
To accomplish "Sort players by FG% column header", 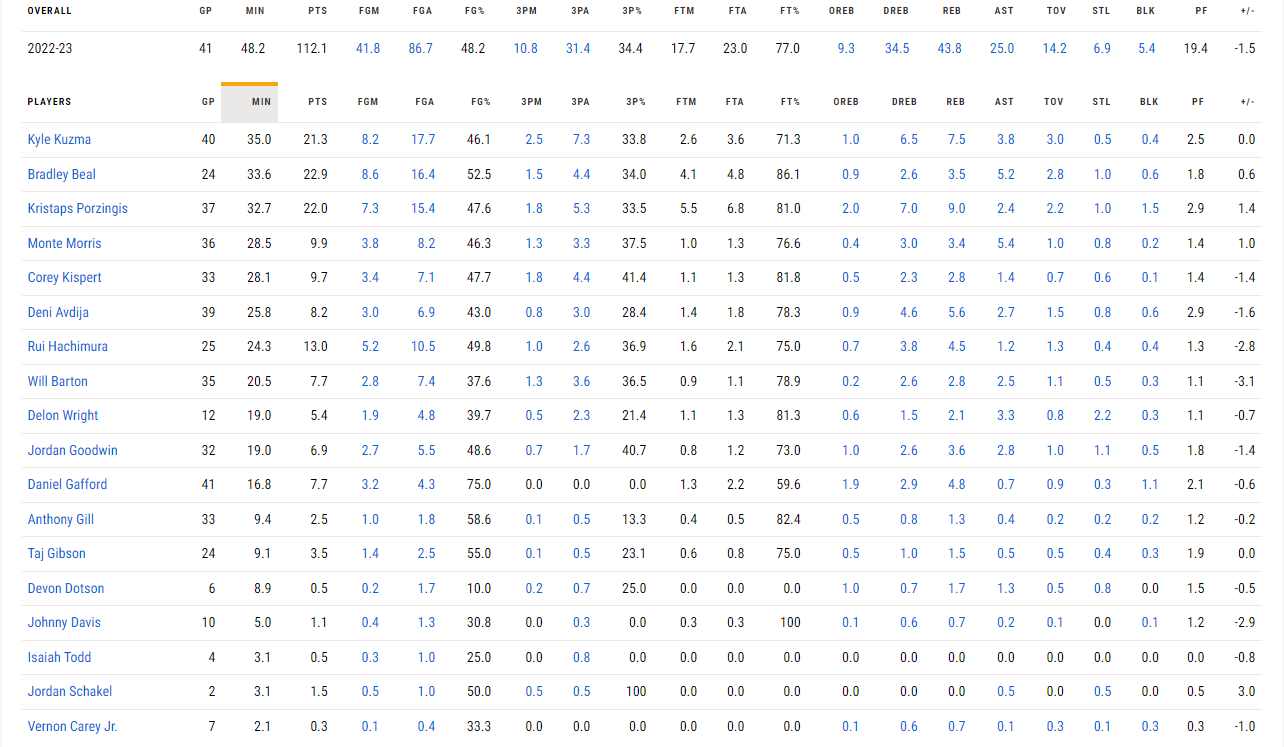I will 481,102.
